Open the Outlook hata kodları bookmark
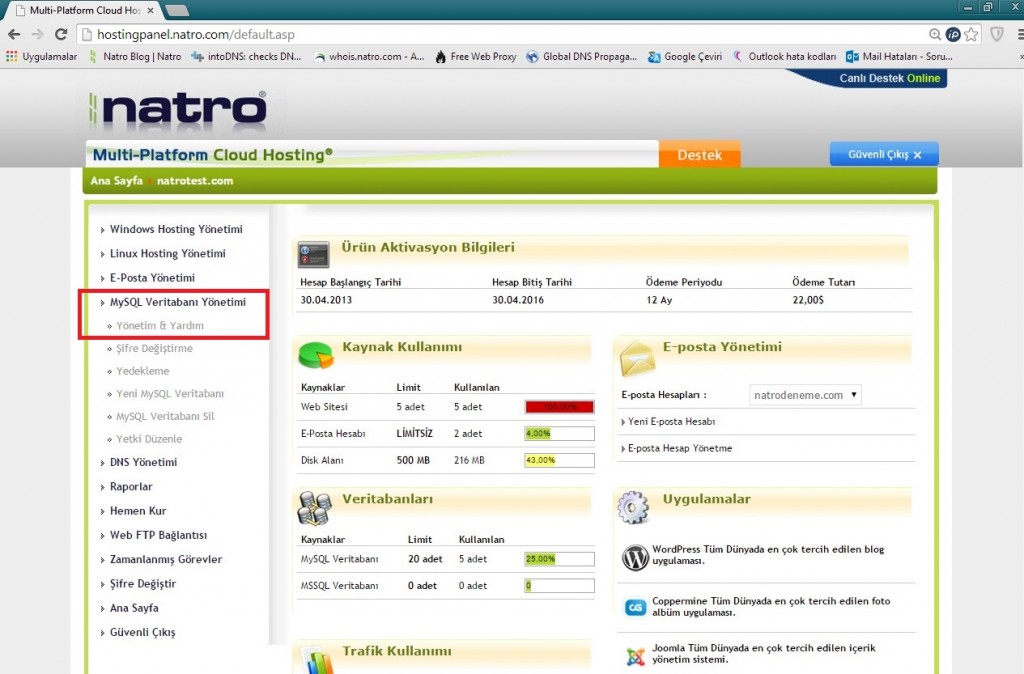This screenshot has width=1024, height=674. [x=784, y=57]
